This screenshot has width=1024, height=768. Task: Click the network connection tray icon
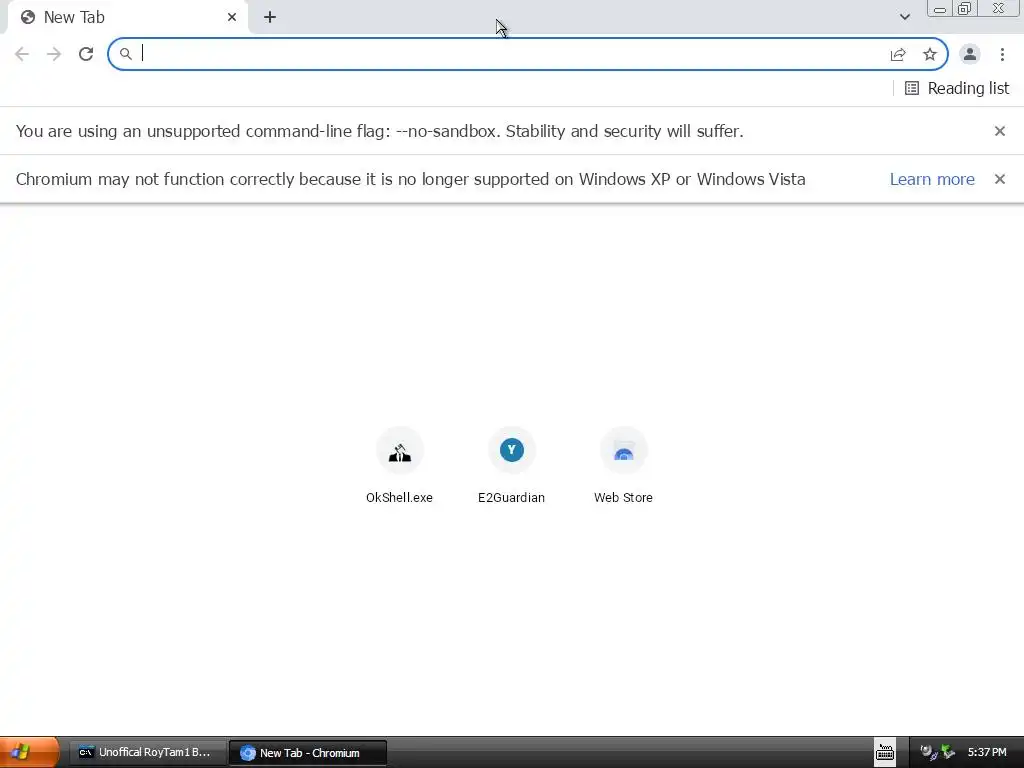(928, 752)
